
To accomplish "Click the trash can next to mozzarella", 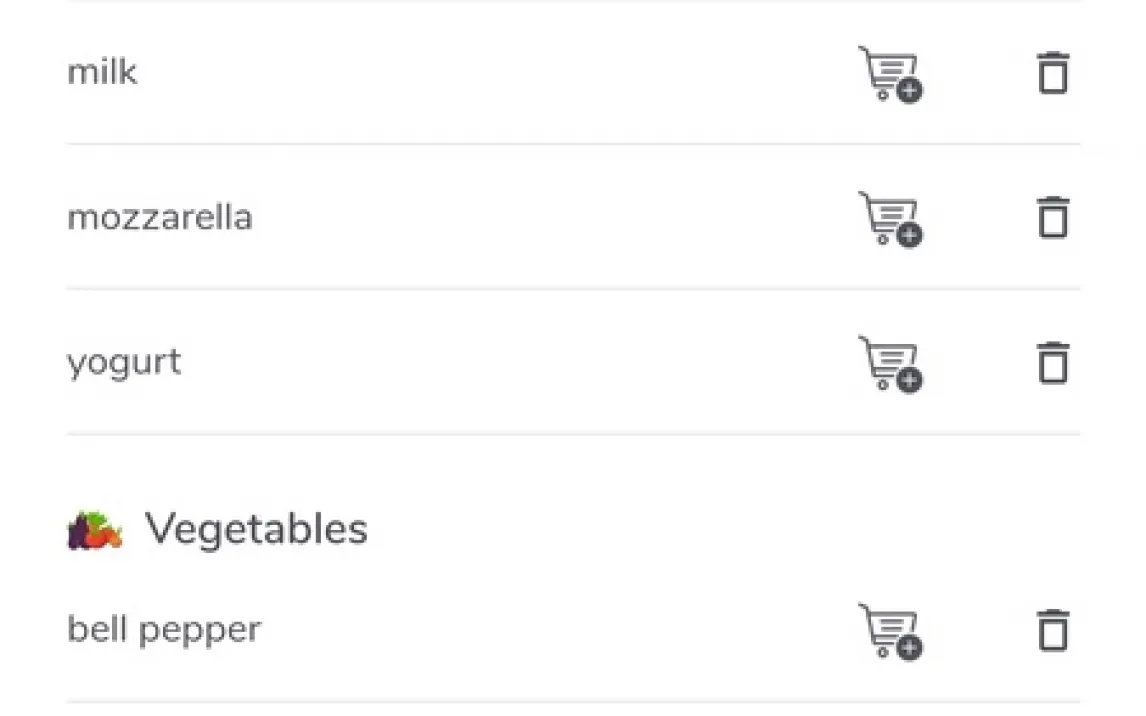I will tap(1052, 217).
